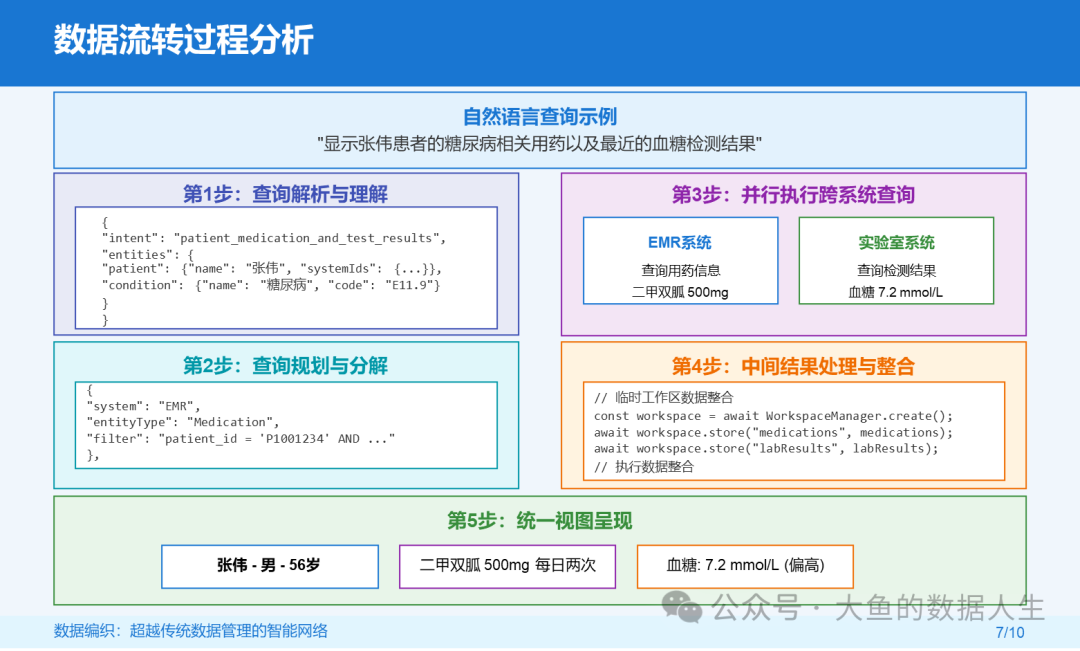1080x651 pixels.
Task: Select the 自然语言查询示例 heading
Action: pyautogui.click(x=539, y=116)
